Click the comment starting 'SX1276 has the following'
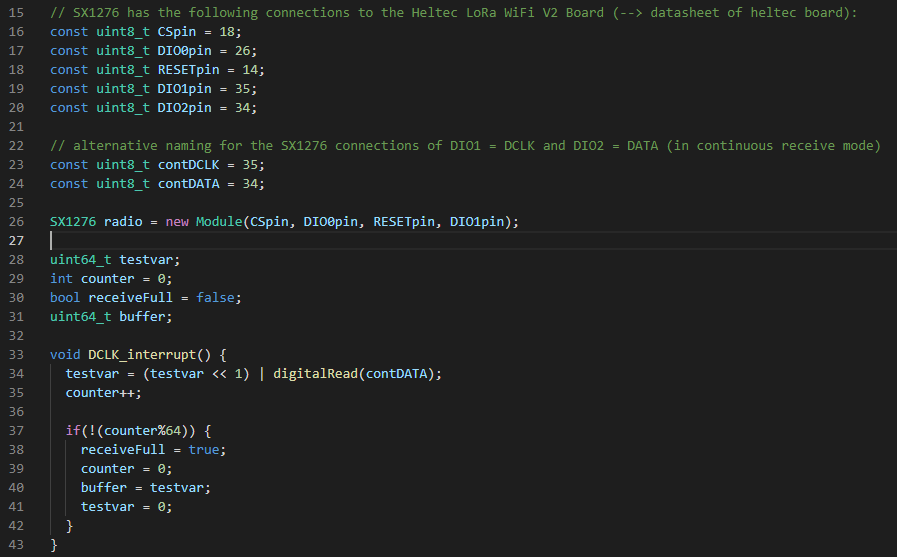Image resolution: width=897 pixels, height=557 pixels. pos(454,13)
